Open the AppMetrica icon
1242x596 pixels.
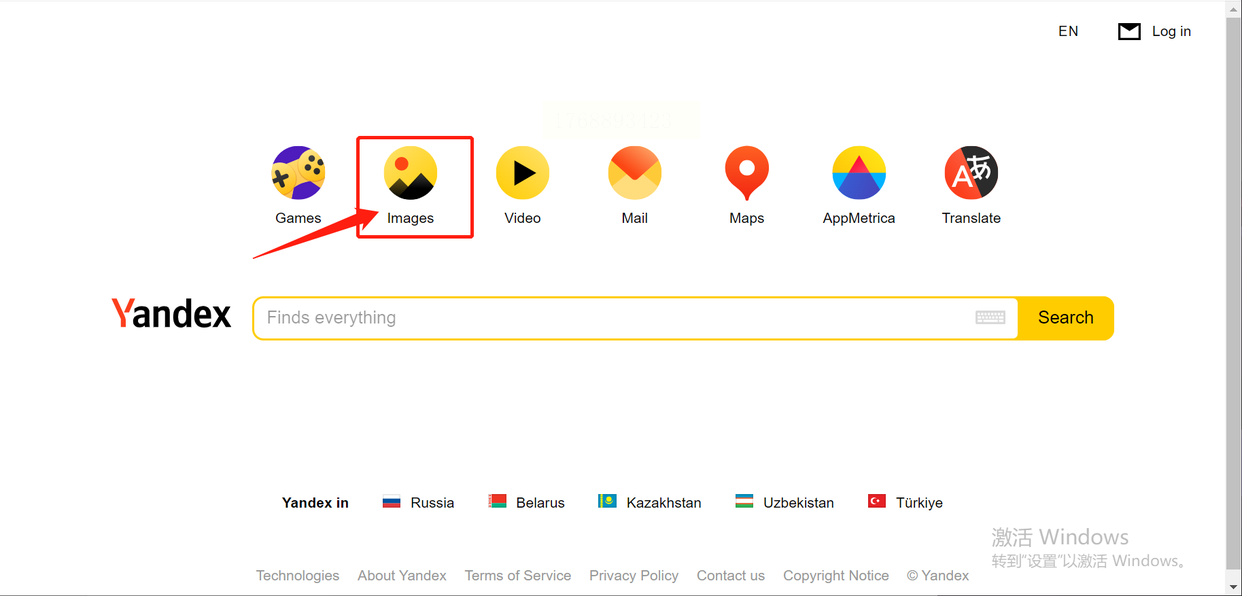859,173
